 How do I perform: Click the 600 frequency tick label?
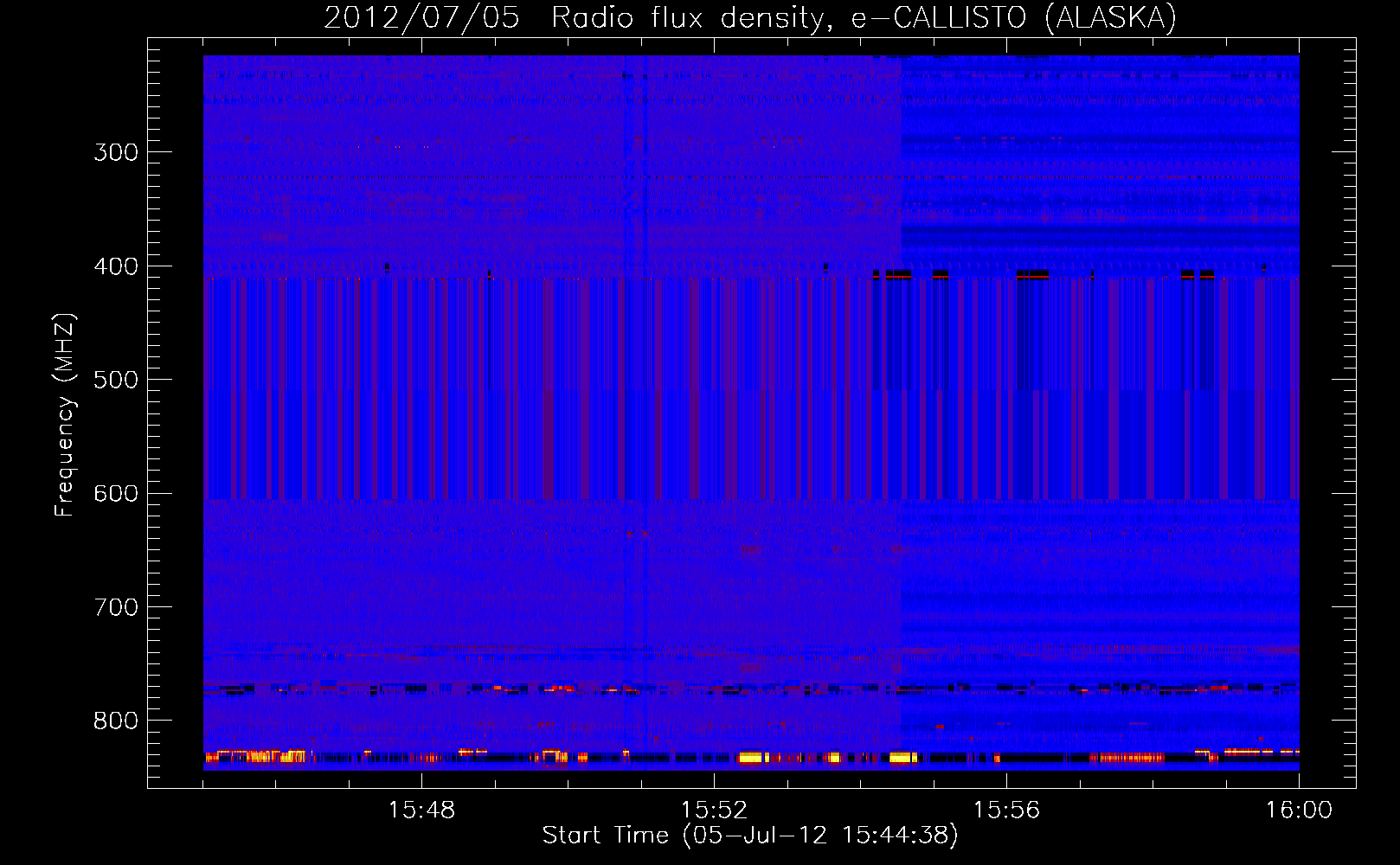click(x=116, y=494)
